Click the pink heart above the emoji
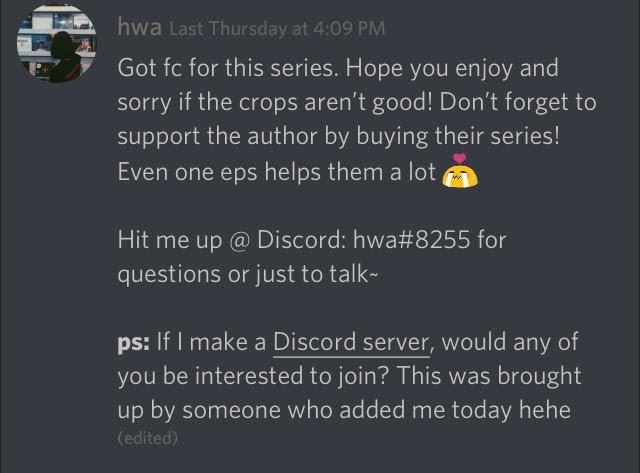The width and height of the screenshot is (640, 473). (x=460, y=158)
